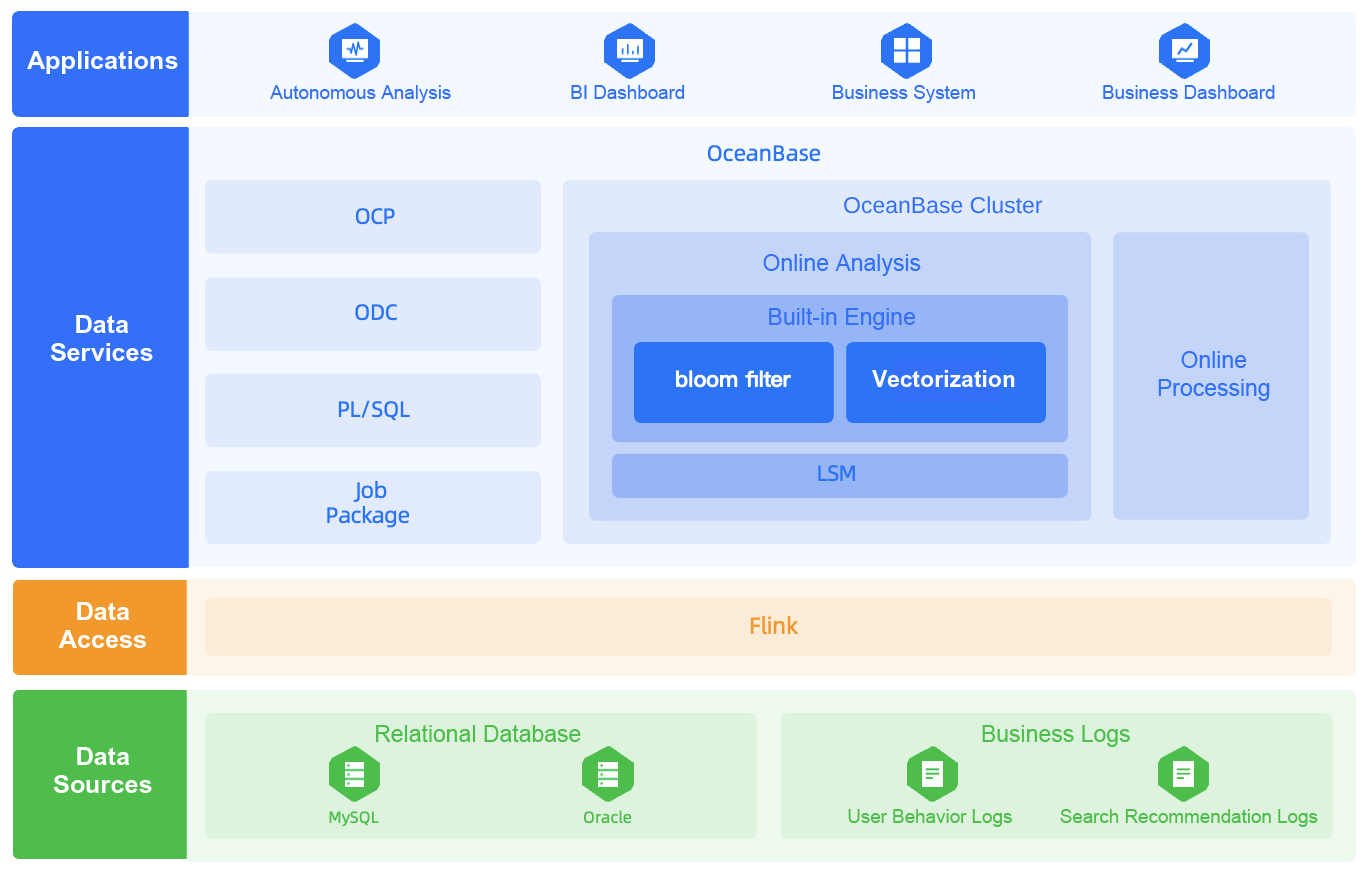The height and width of the screenshot is (872, 1370).
Task: Click the OceanBase Cluster heading
Action: [x=943, y=206]
